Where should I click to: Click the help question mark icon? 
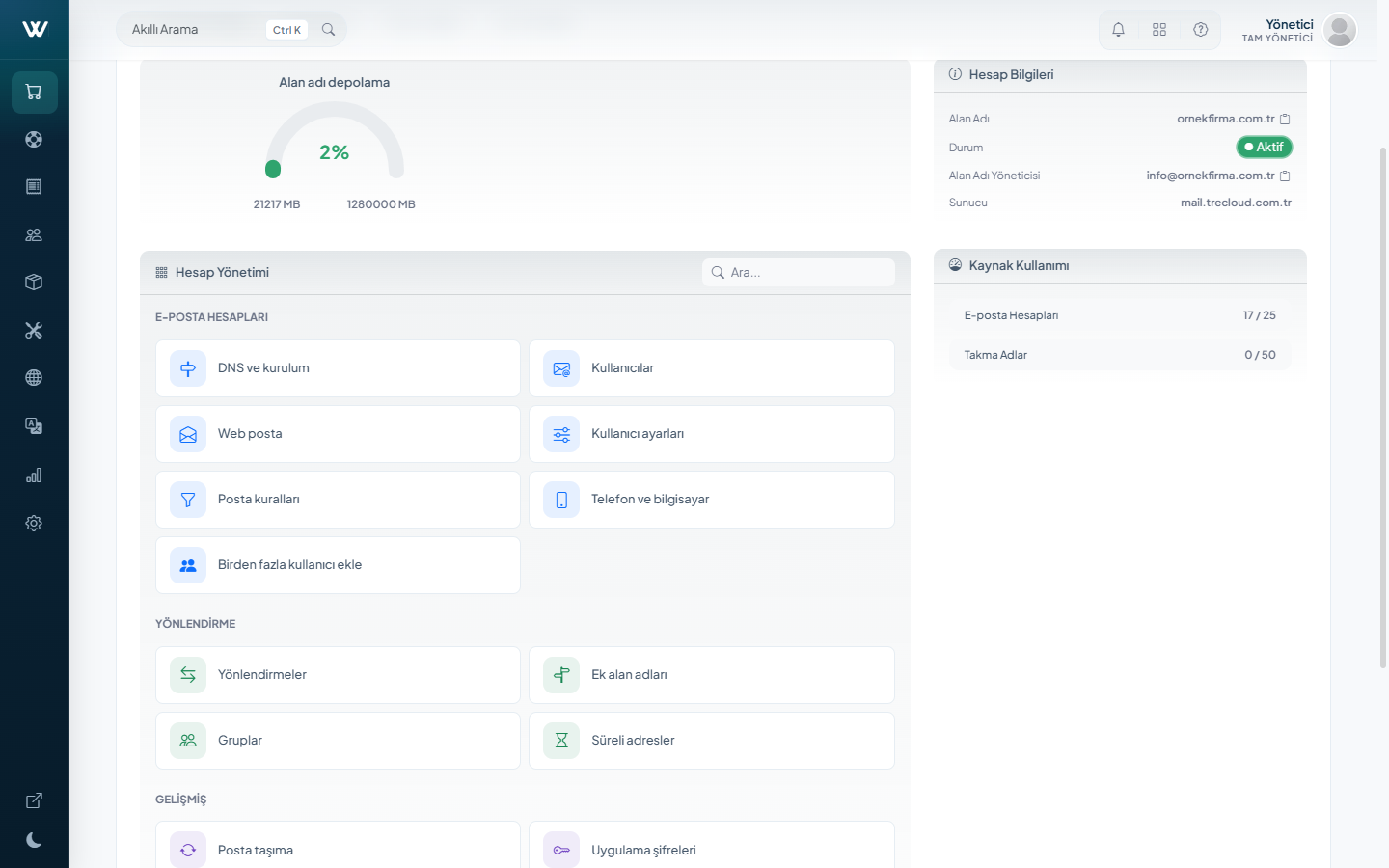1201,30
